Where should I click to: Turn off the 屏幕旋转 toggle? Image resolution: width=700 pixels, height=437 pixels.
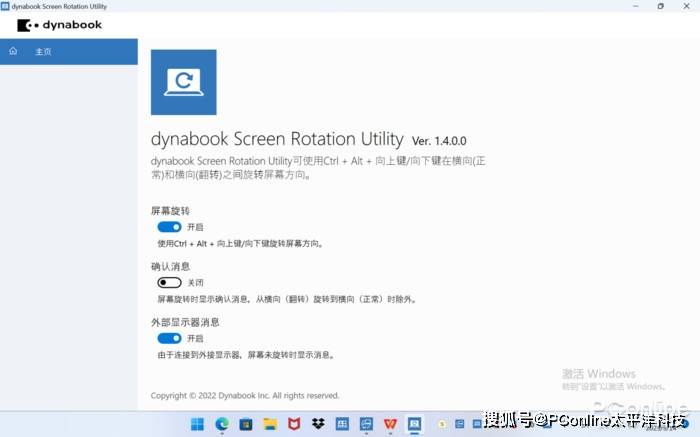point(169,227)
